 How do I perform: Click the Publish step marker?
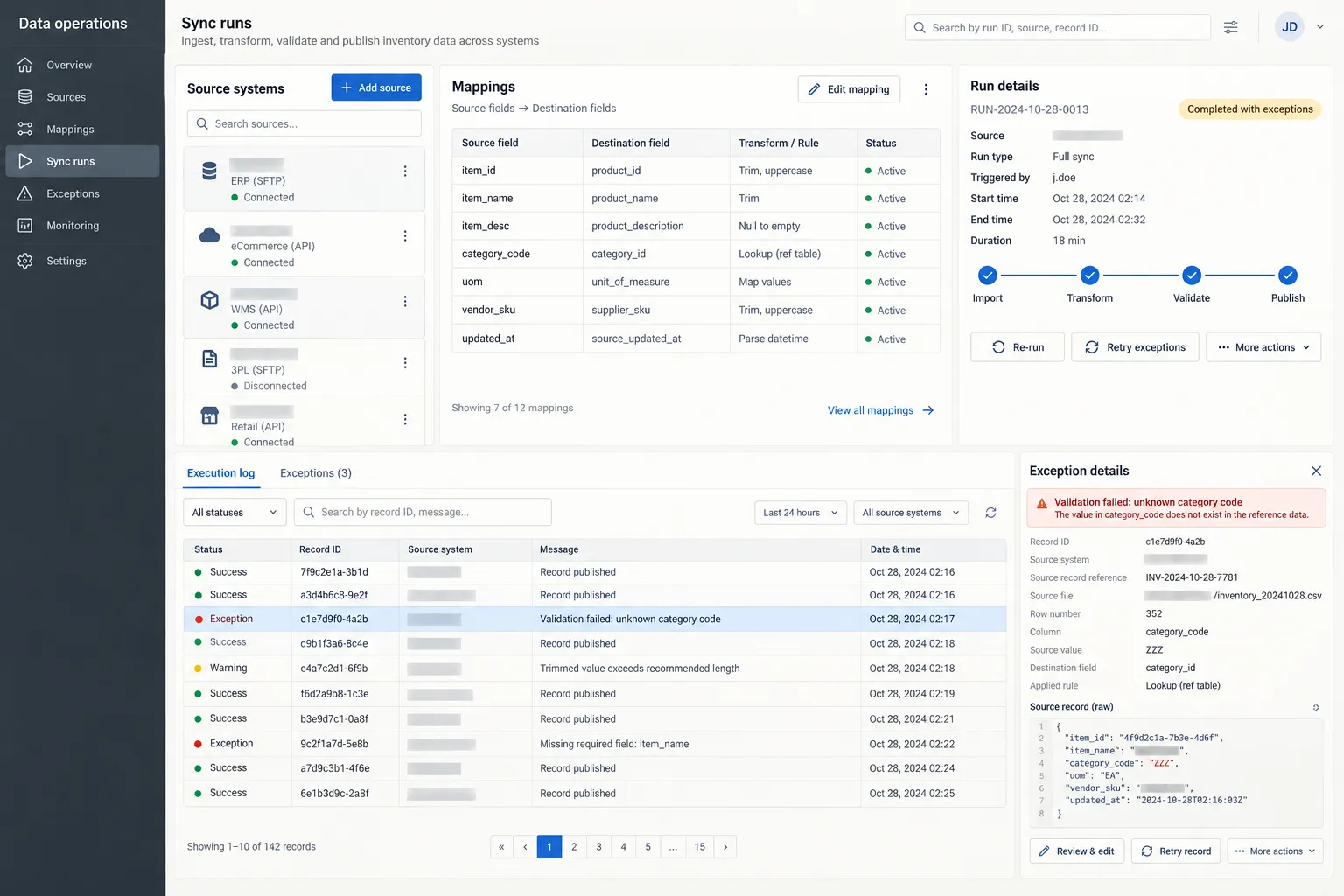click(1288, 276)
